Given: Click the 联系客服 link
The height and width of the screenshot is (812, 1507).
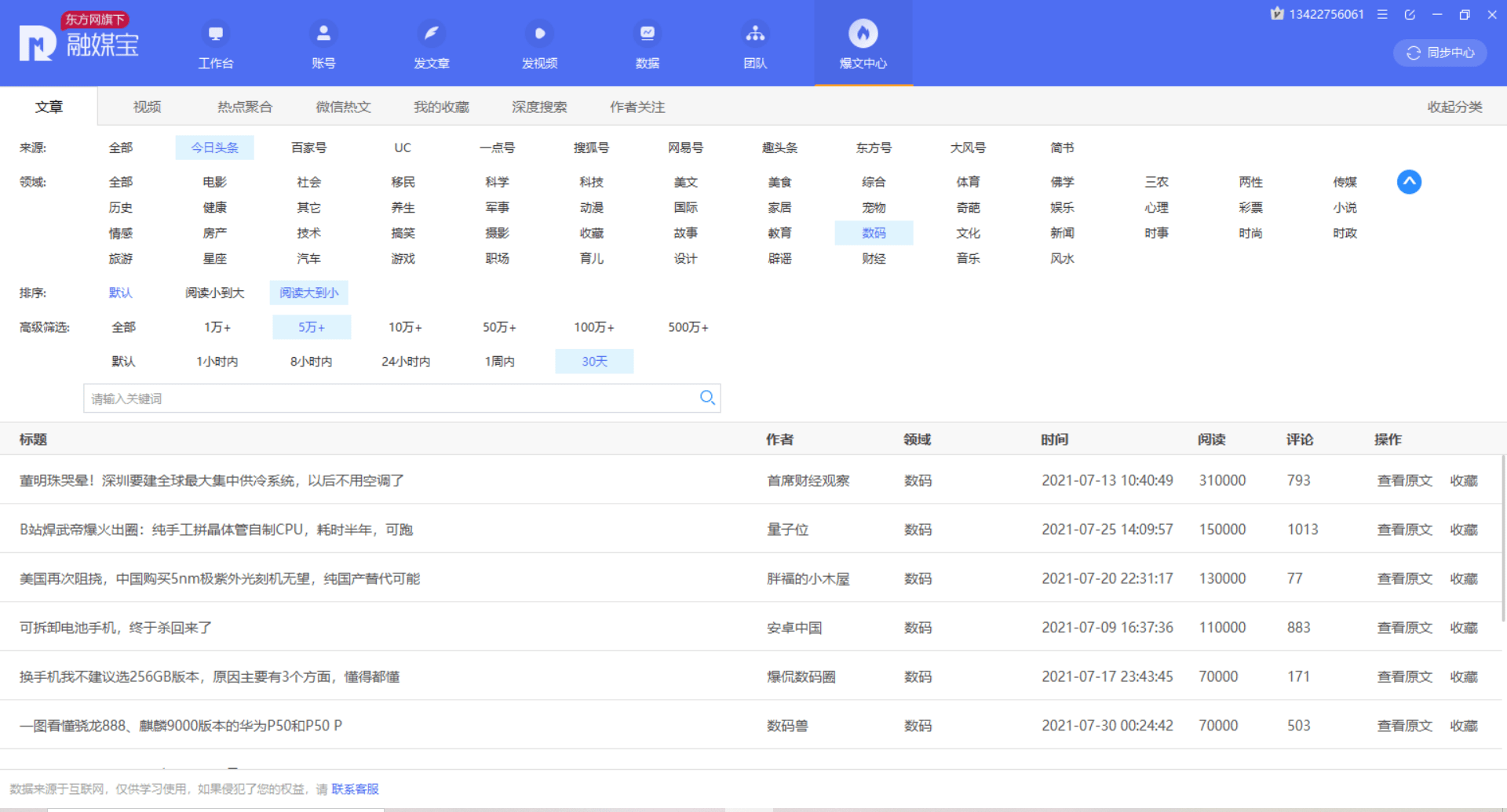Looking at the screenshot, I should point(355,788).
